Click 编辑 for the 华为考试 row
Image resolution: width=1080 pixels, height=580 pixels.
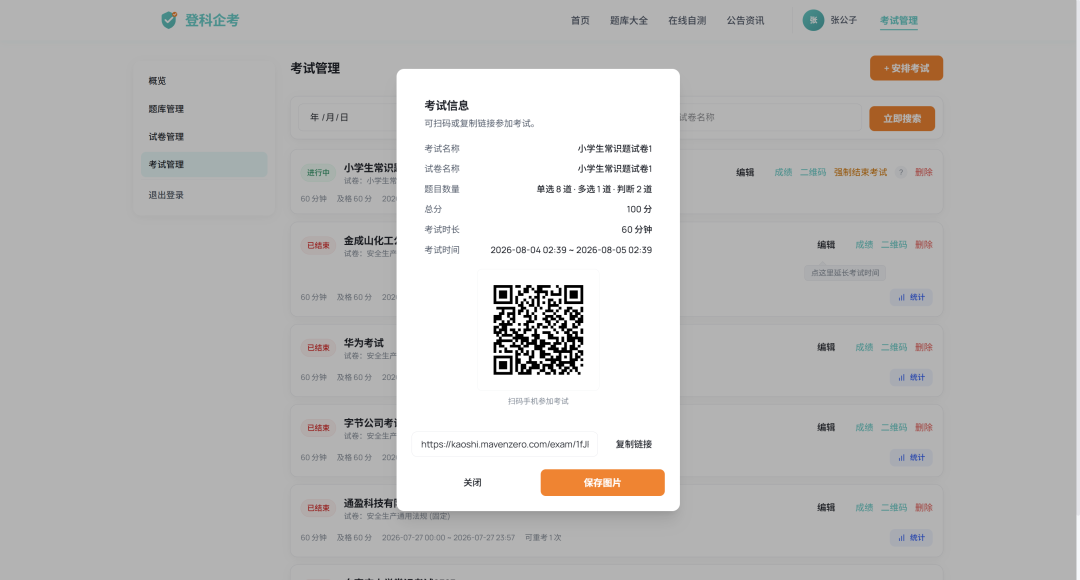[x=827, y=347]
